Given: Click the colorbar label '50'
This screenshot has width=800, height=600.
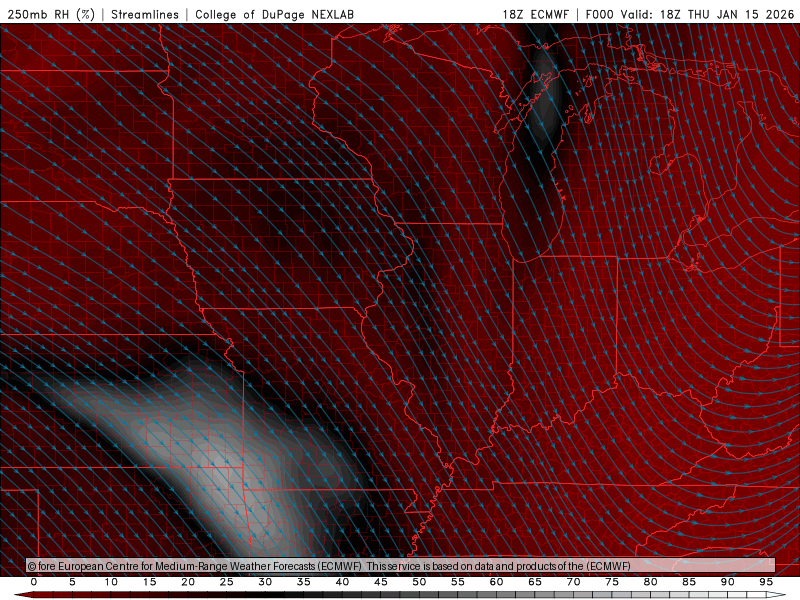Looking at the screenshot, I should click(419, 582).
